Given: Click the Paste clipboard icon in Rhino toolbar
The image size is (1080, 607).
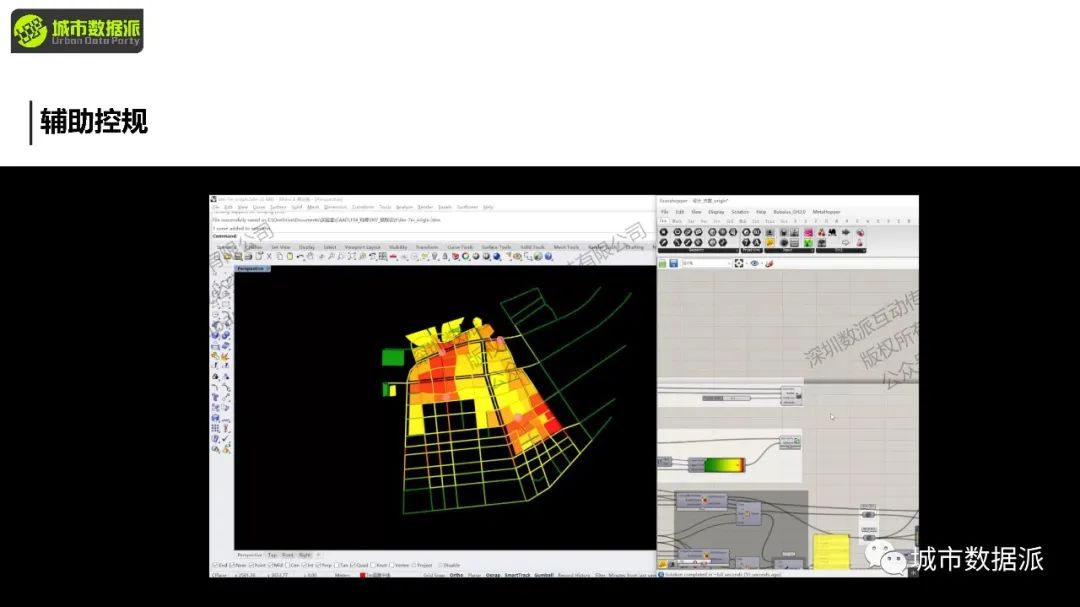Looking at the screenshot, I should (x=289, y=256).
